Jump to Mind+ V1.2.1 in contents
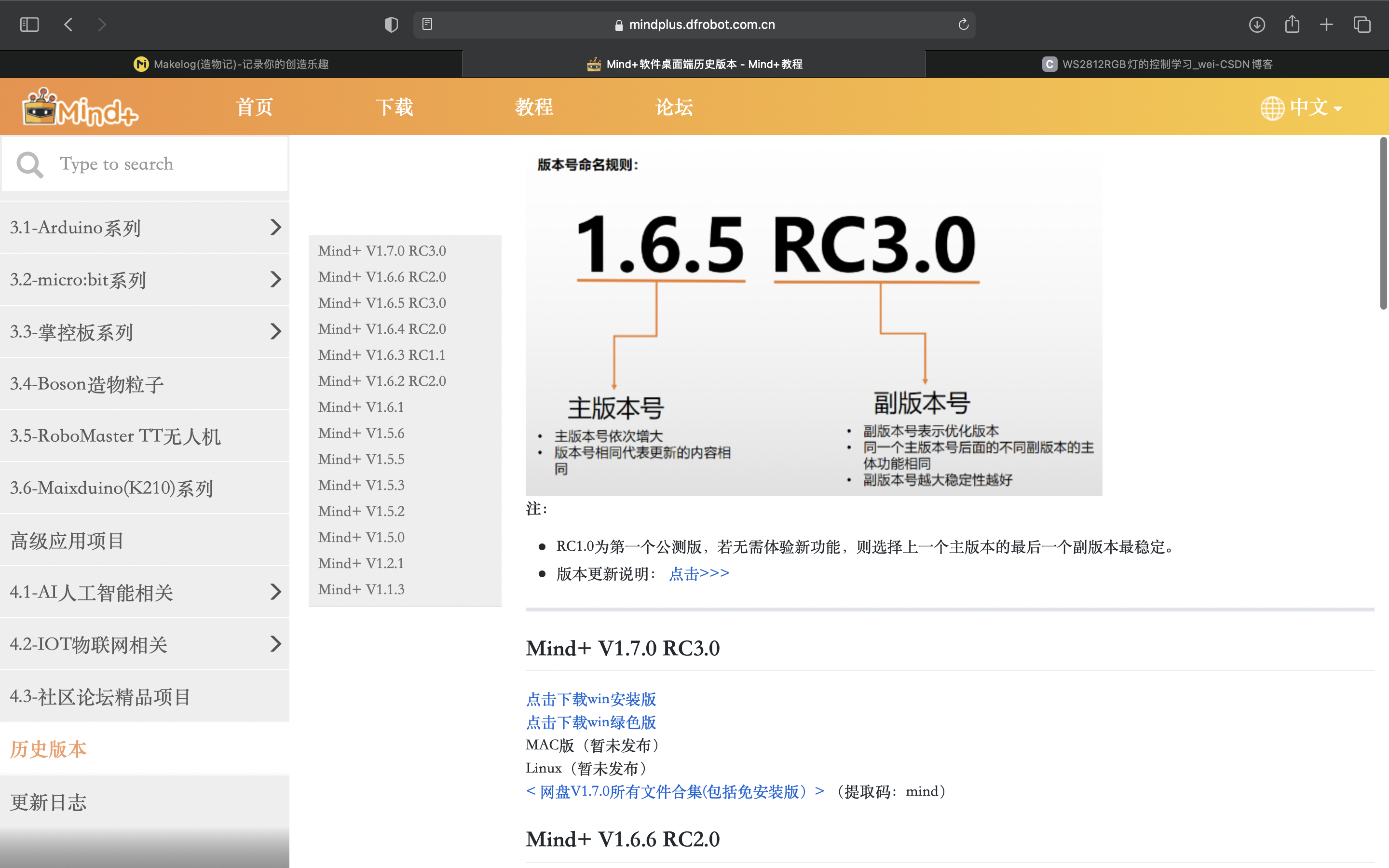 click(x=361, y=563)
